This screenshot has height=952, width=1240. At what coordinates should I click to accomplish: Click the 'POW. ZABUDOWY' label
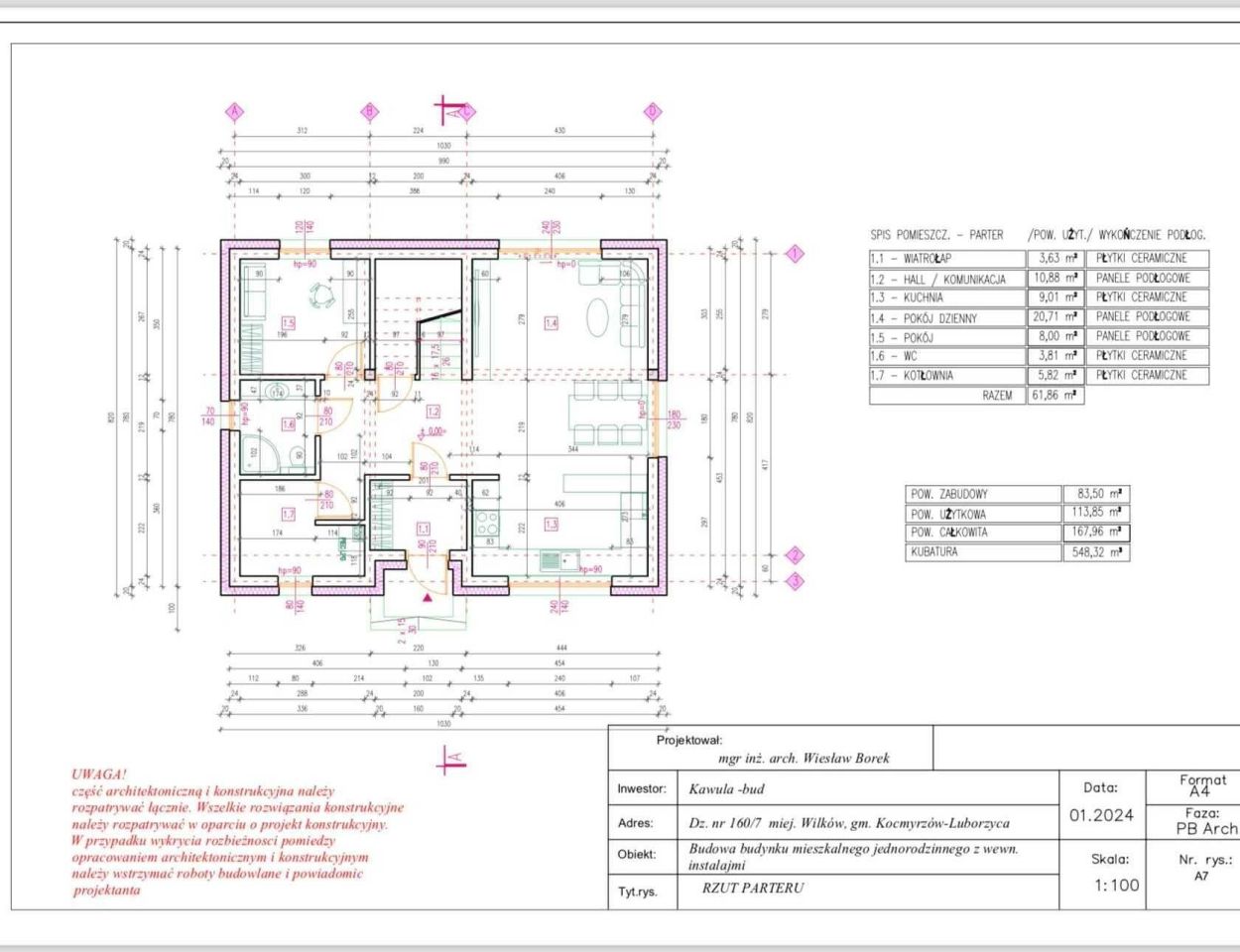pos(949,494)
